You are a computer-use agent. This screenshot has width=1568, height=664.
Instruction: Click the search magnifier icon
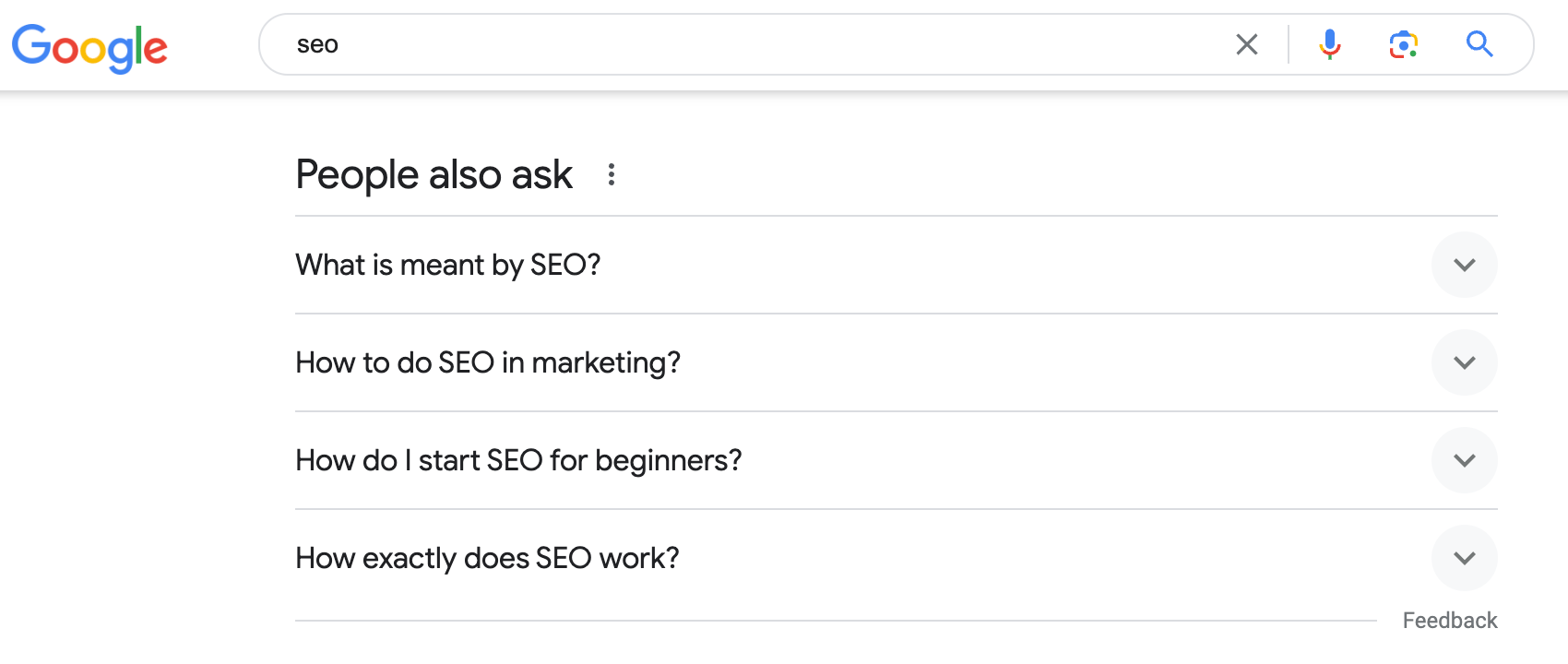(x=1479, y=43)
